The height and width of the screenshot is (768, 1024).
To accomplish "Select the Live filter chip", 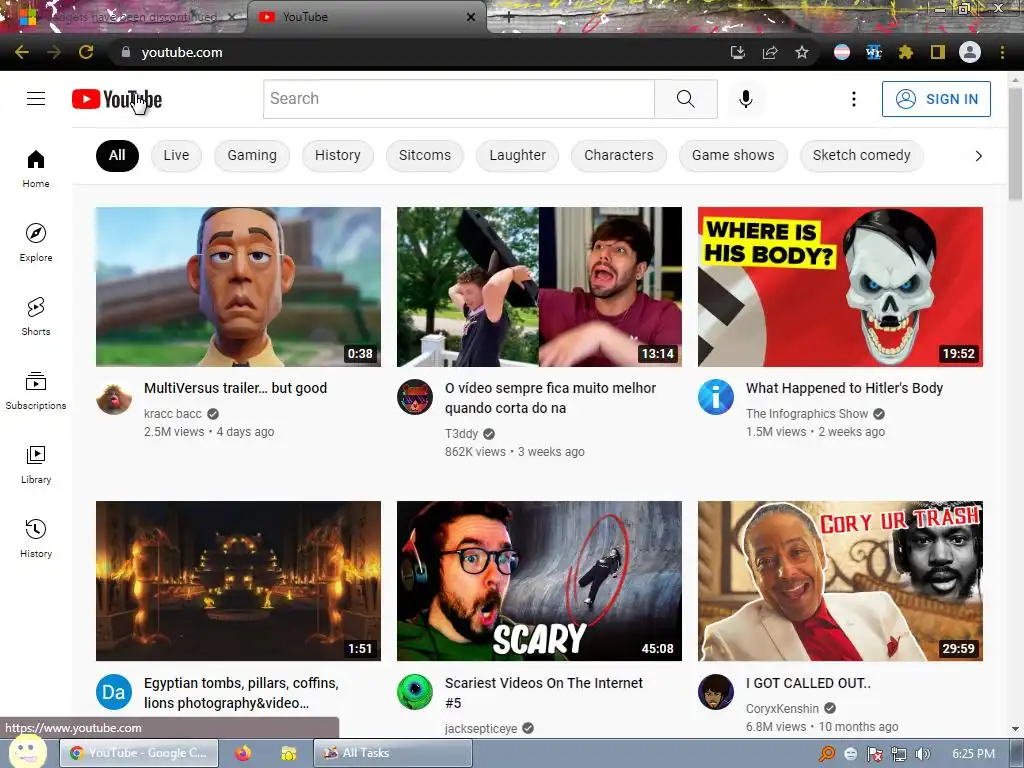I will pos(176,155).
